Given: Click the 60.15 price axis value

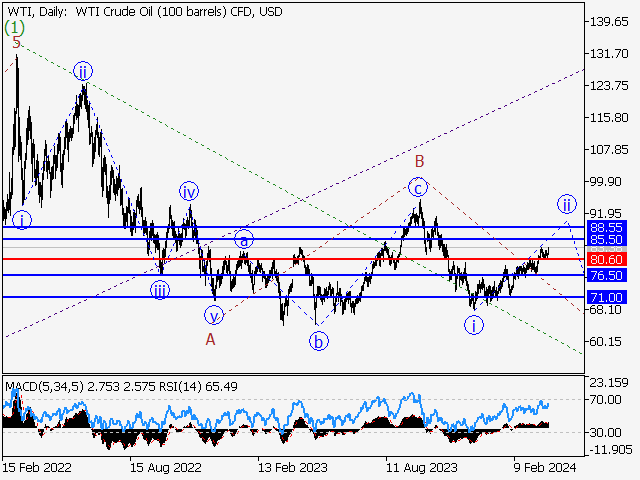Looking at the screenshot, I should (606, 342).
